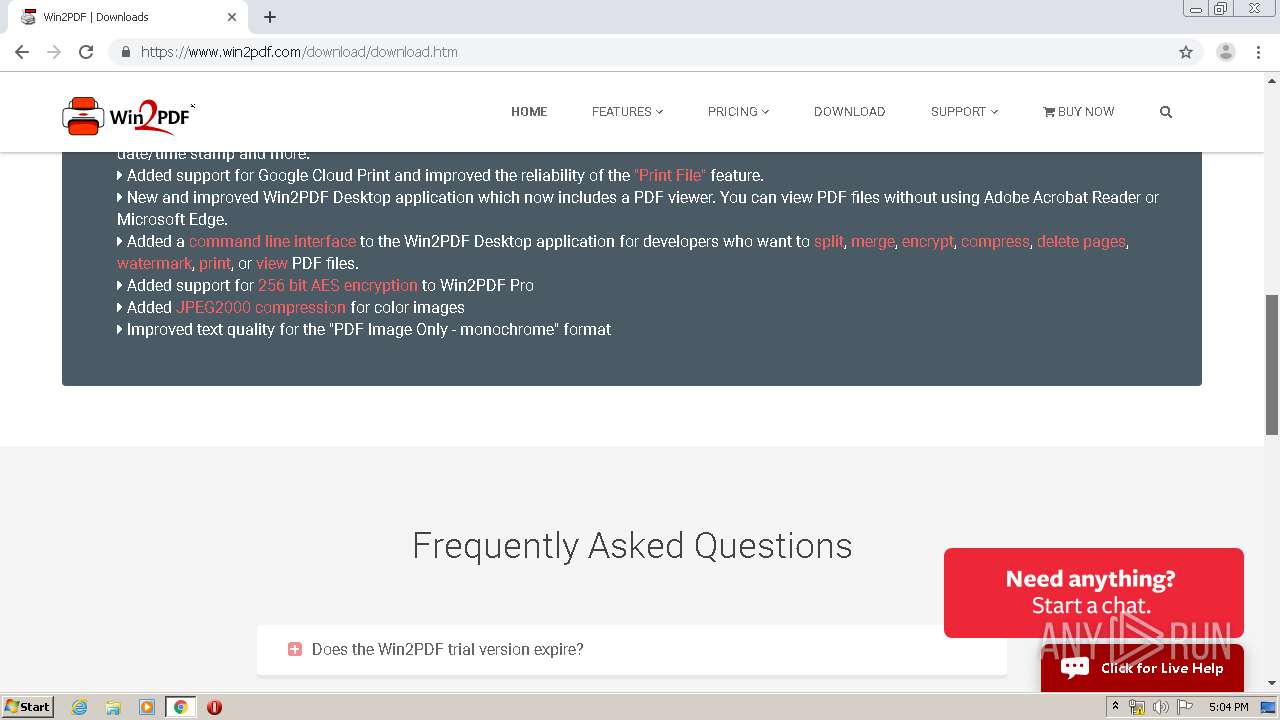This screenshot has width=1280, height=720.
Task: Click BUY NOW in the navigation
Action: (x=1078, y=112)
